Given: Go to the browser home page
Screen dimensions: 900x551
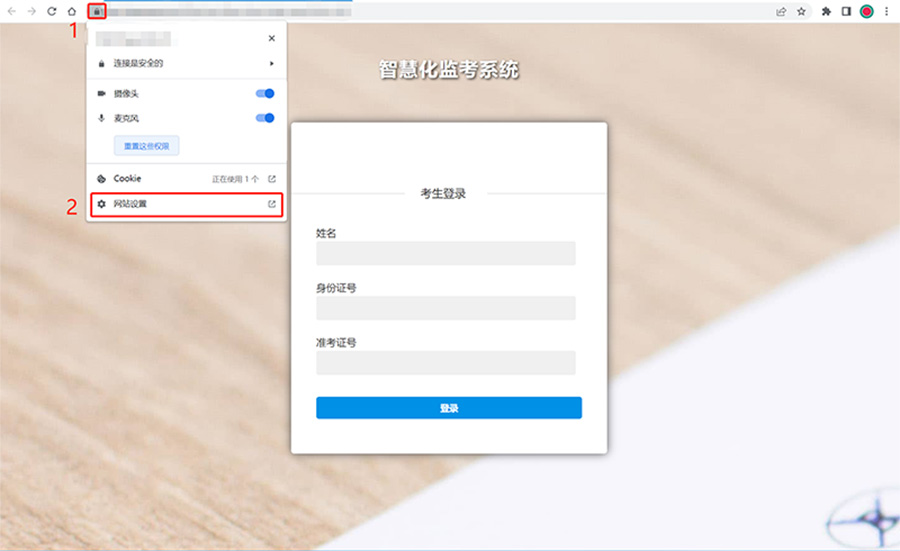Looking at the screenshot, I should point(71,11).
